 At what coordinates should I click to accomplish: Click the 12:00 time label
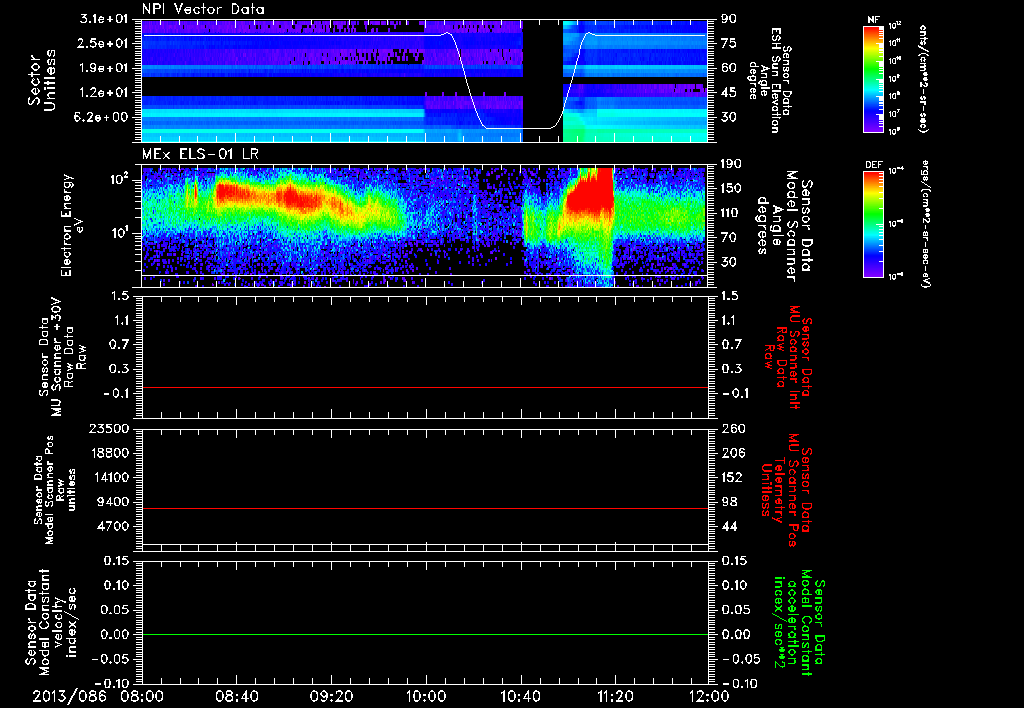(709, 696)
